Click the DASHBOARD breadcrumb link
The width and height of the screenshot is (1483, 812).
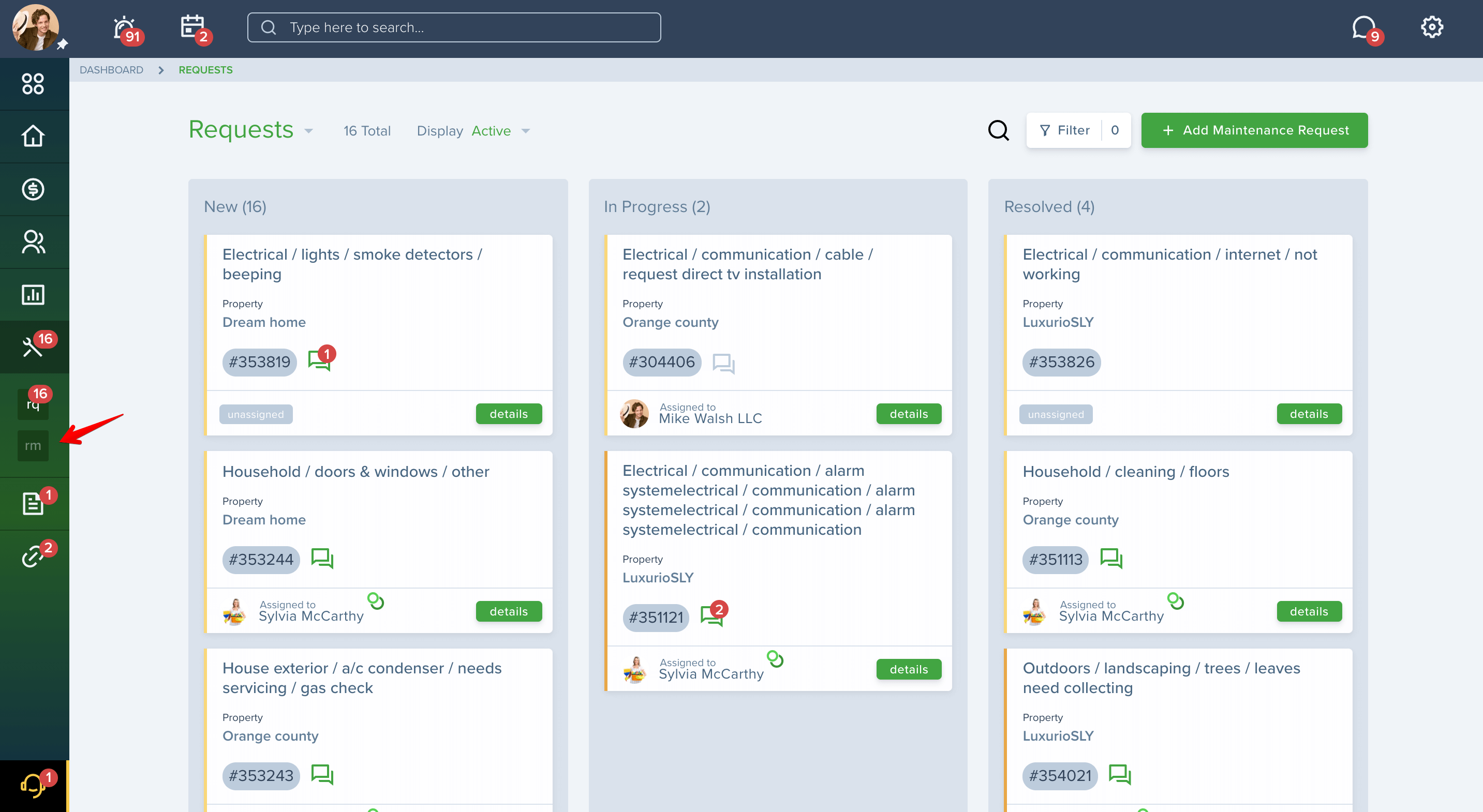[x=111, y=70]
